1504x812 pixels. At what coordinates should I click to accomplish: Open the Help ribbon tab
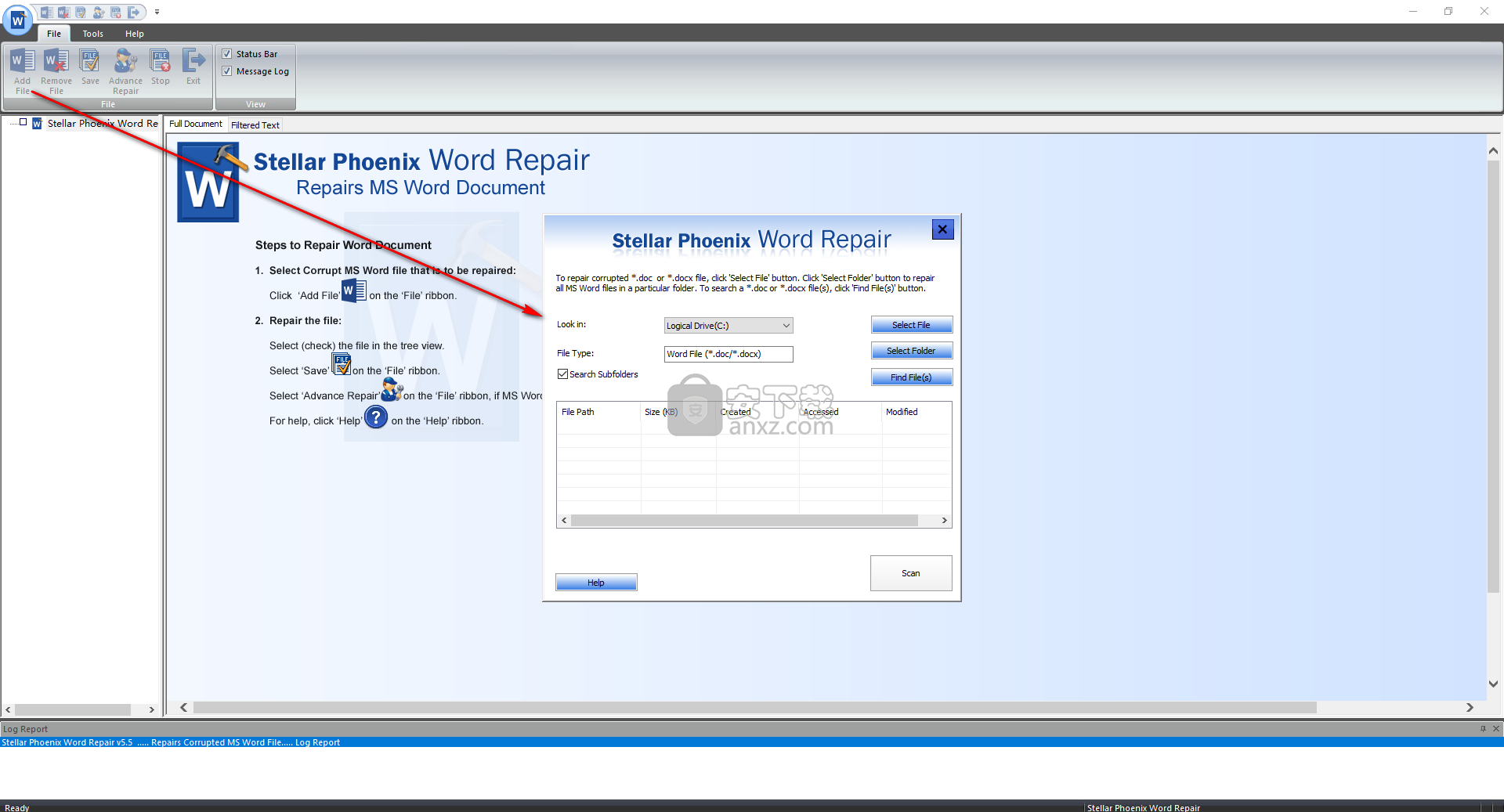click(135, 34)
